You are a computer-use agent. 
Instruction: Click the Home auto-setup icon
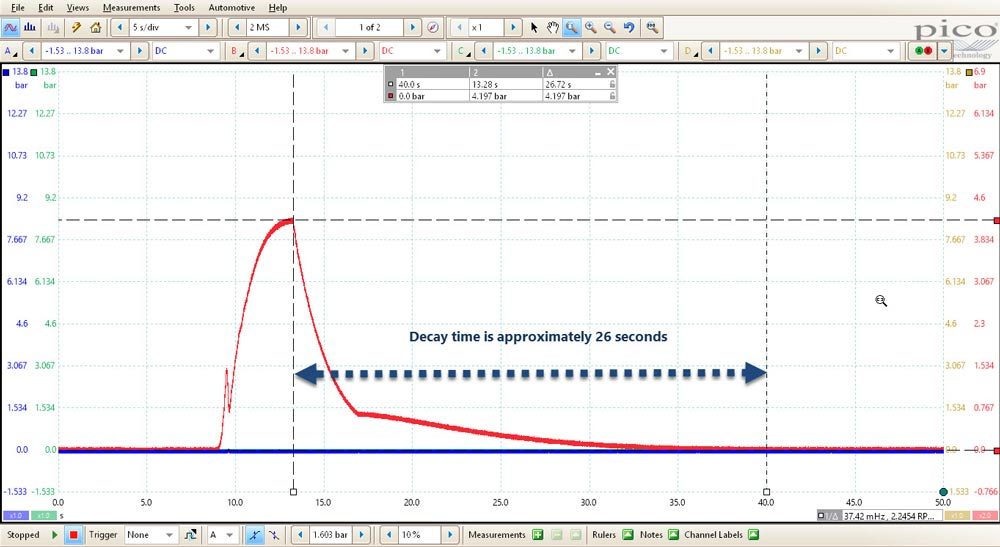click(96, 27)
